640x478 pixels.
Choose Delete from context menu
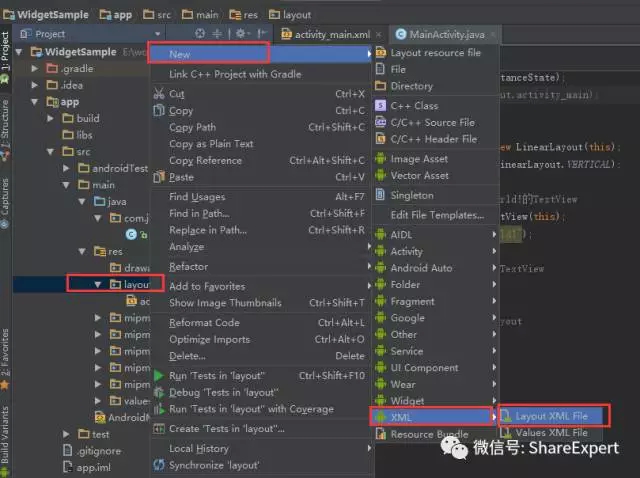point(261,356)
